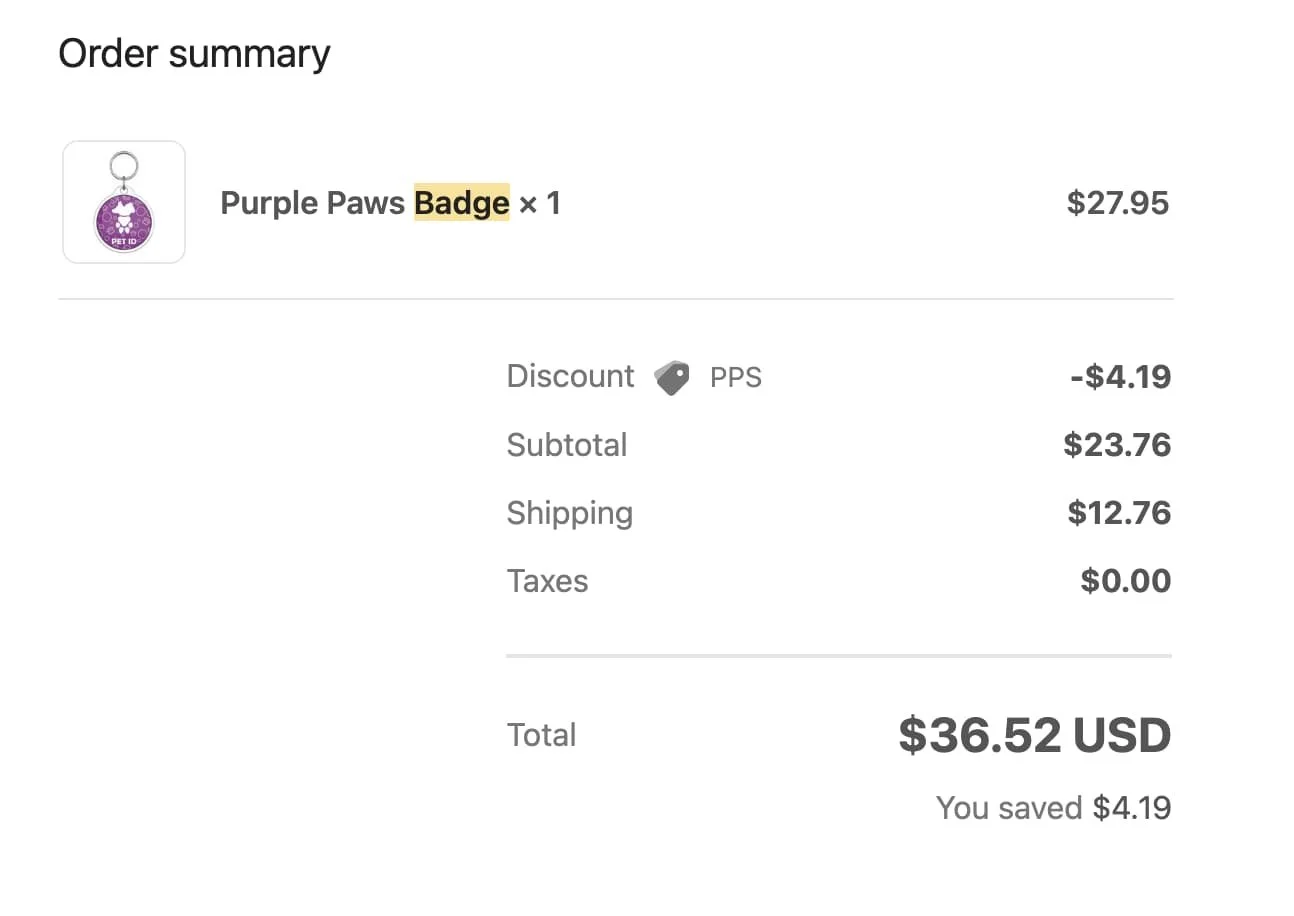This screenshot has width=1294, height=916.
Task: Click the discount tag icon
Action: 672,378
